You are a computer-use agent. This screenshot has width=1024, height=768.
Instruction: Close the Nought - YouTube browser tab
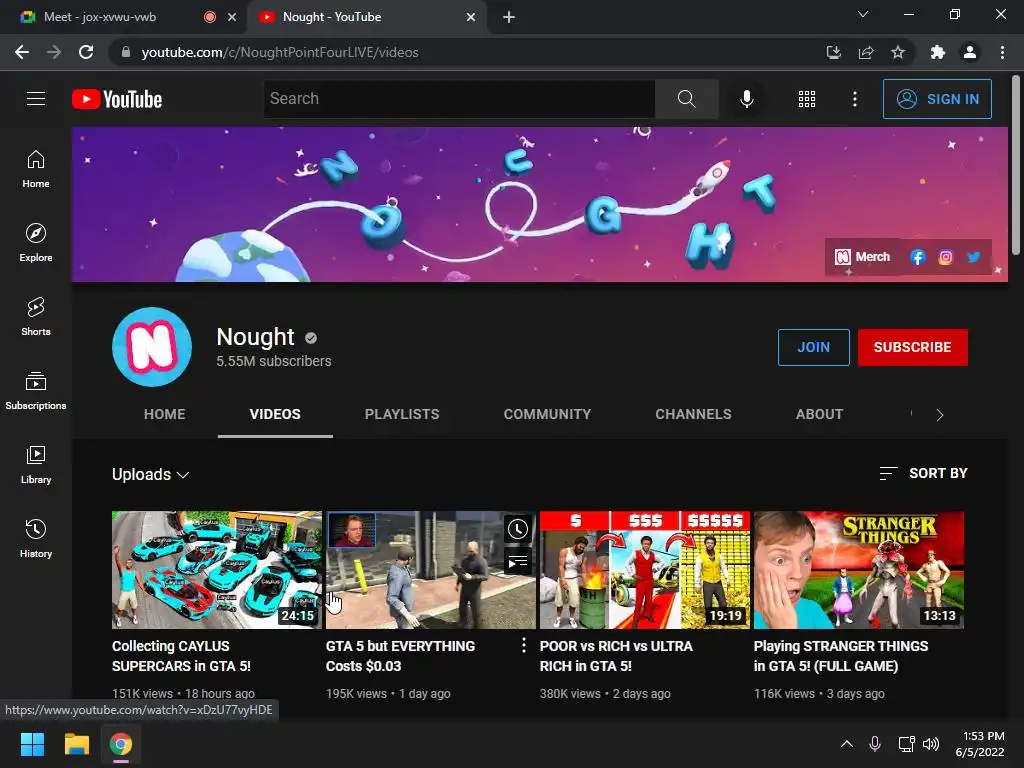[471, 17]
